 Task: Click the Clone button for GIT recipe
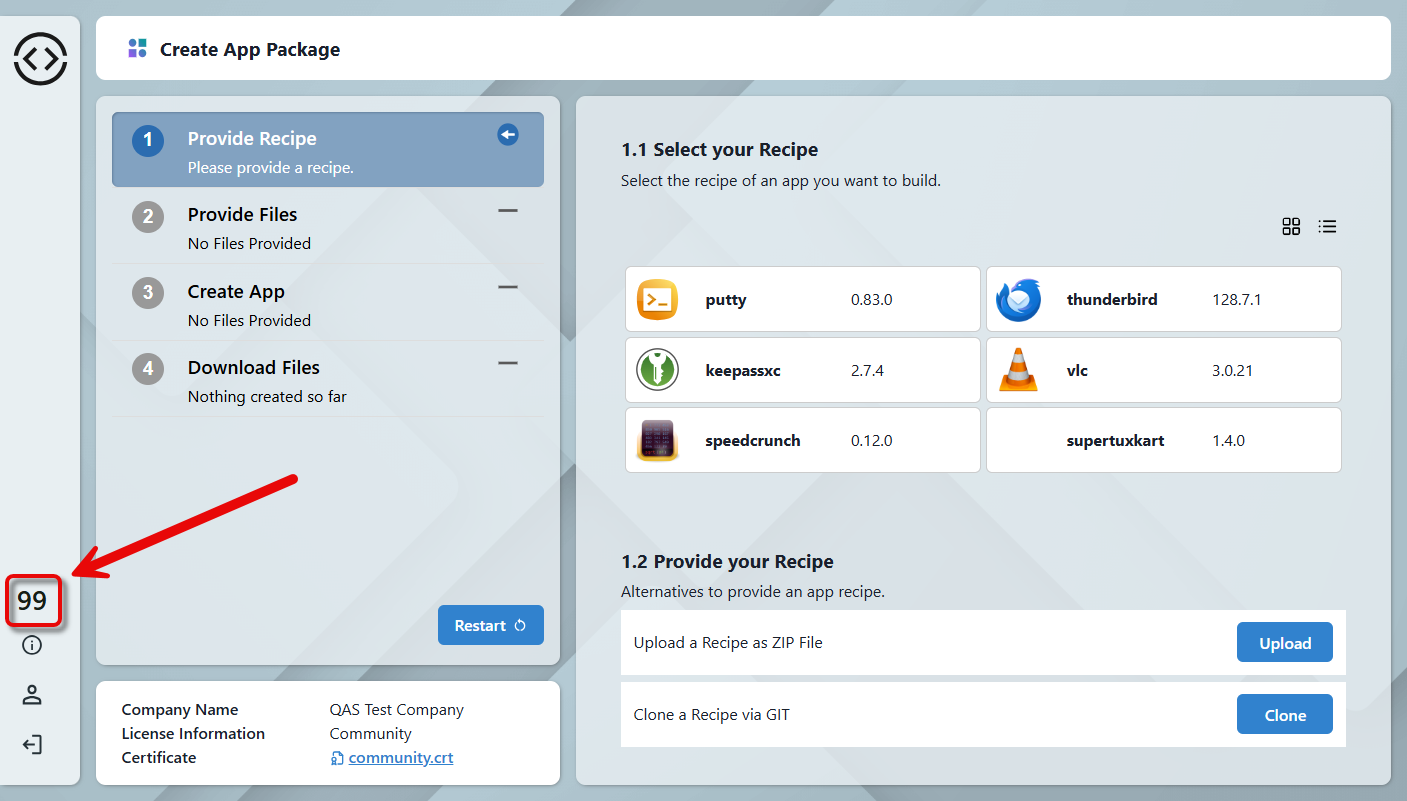1284,715
